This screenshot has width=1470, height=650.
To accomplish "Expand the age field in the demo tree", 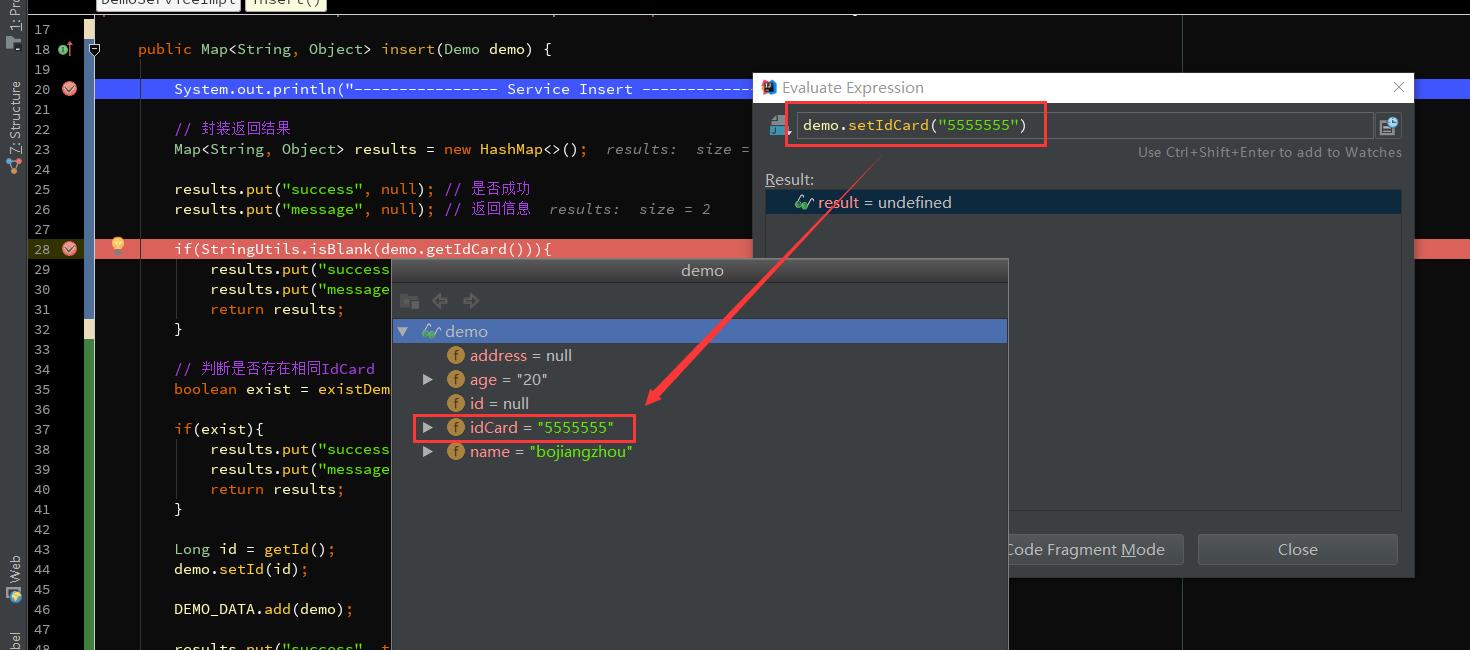I will [428, 379].
